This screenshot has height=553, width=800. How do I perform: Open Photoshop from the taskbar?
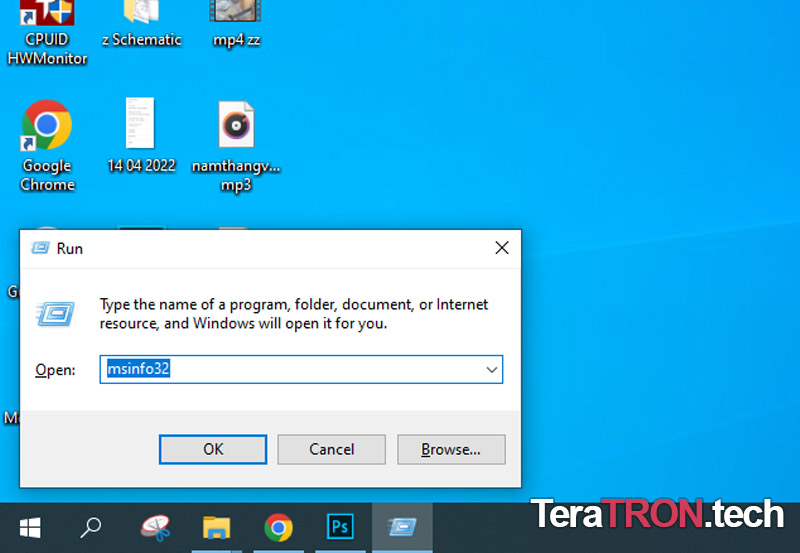pyautogui.click(x=340, y=527)
